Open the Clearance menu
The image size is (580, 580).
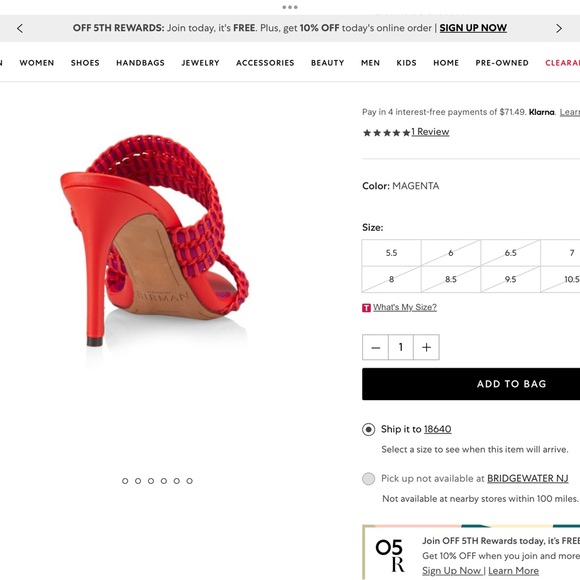pos(562,63)
